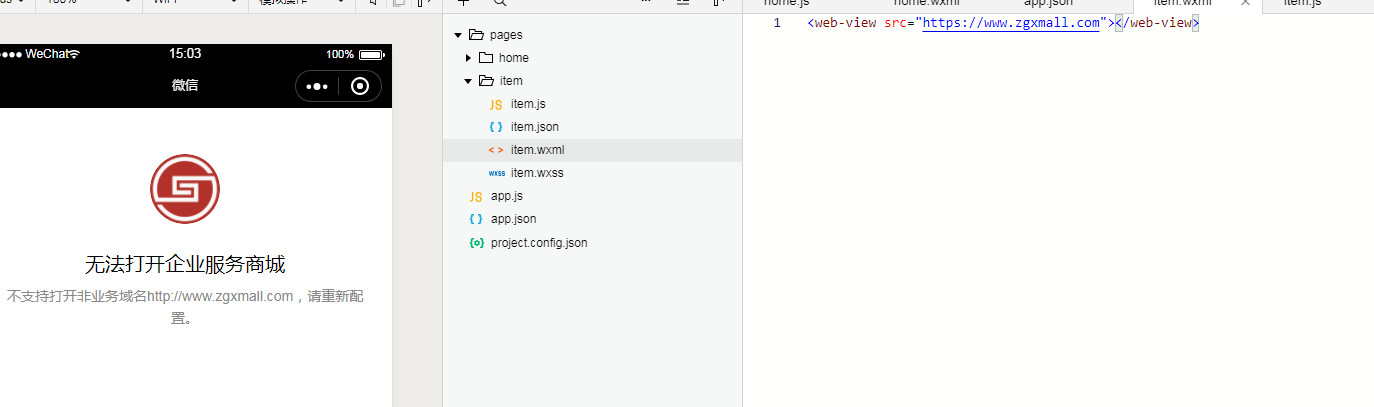Image resolution: width=1374 pixels, height=407 pixels.
Task: Expand the home folder arrow
Action: [x=468, y=58]
